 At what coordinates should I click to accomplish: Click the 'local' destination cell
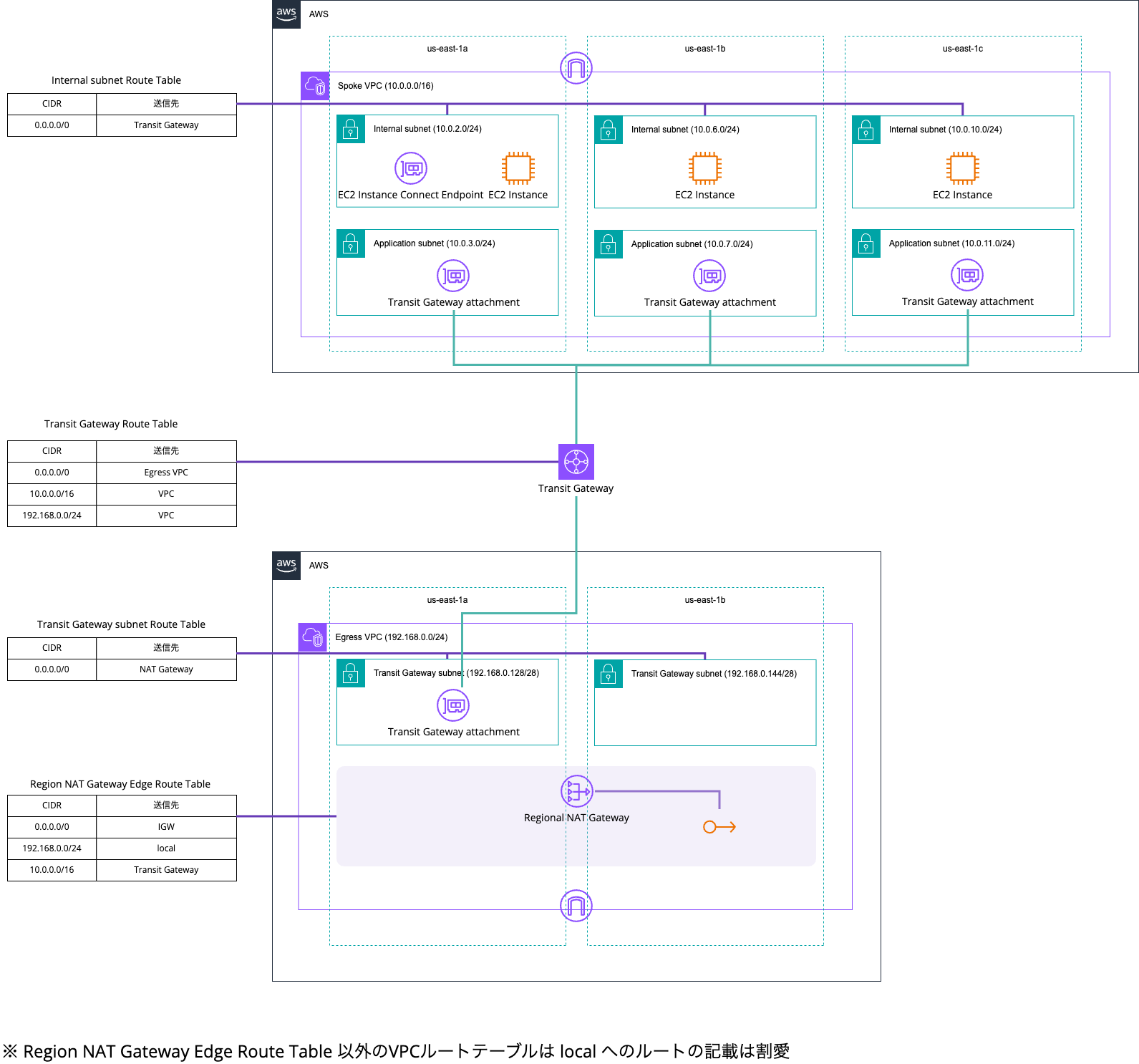click(x=166, y=848)
